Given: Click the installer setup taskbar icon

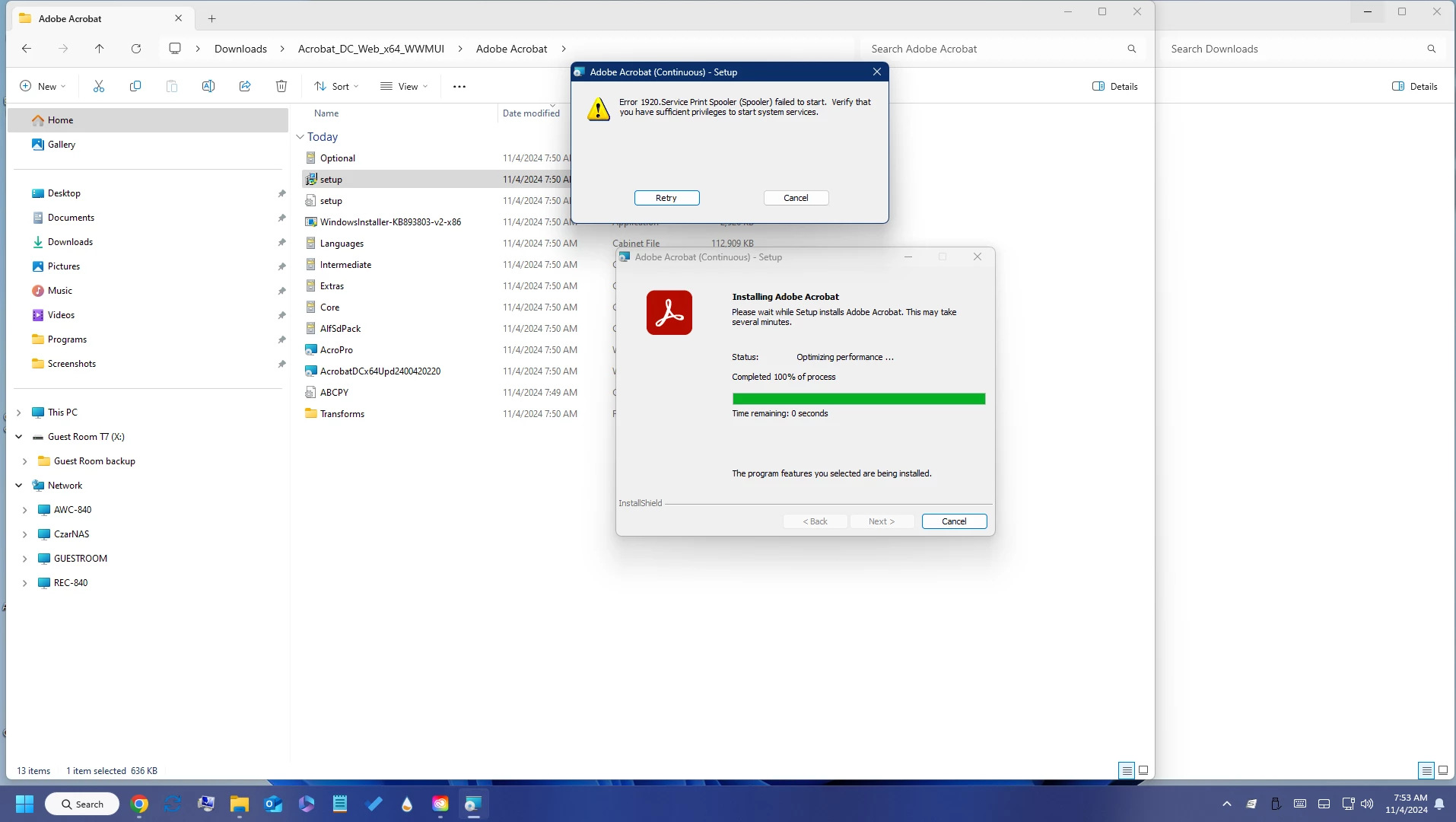Looking at the screenshot, I should (473, 804).
